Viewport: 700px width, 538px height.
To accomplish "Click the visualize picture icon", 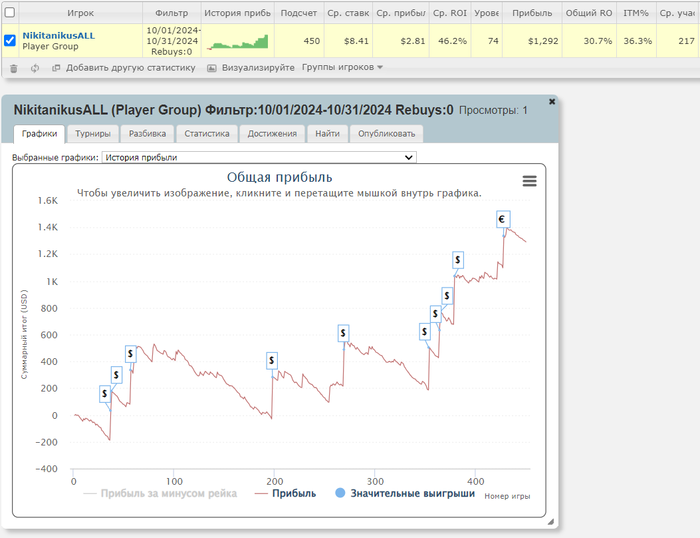I will click(x=212, y=68).
